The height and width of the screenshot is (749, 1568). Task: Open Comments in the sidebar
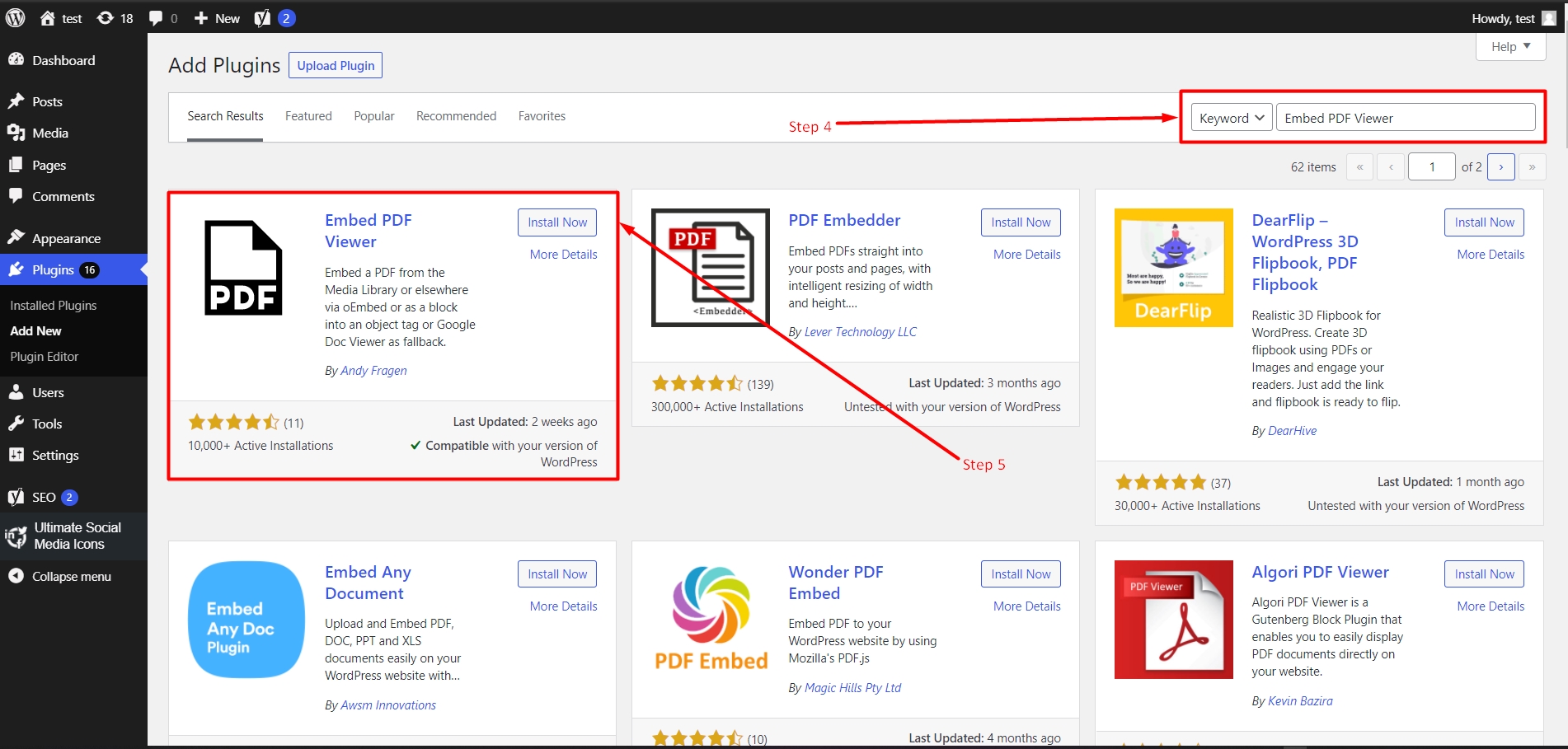coord(63,196)
